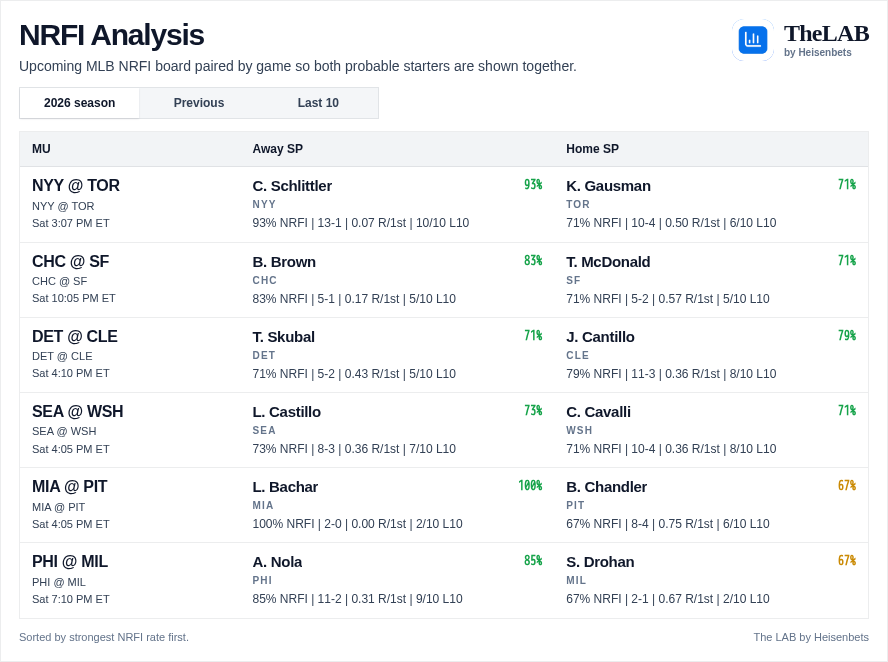Click the Home SP column header

[592, 149]
